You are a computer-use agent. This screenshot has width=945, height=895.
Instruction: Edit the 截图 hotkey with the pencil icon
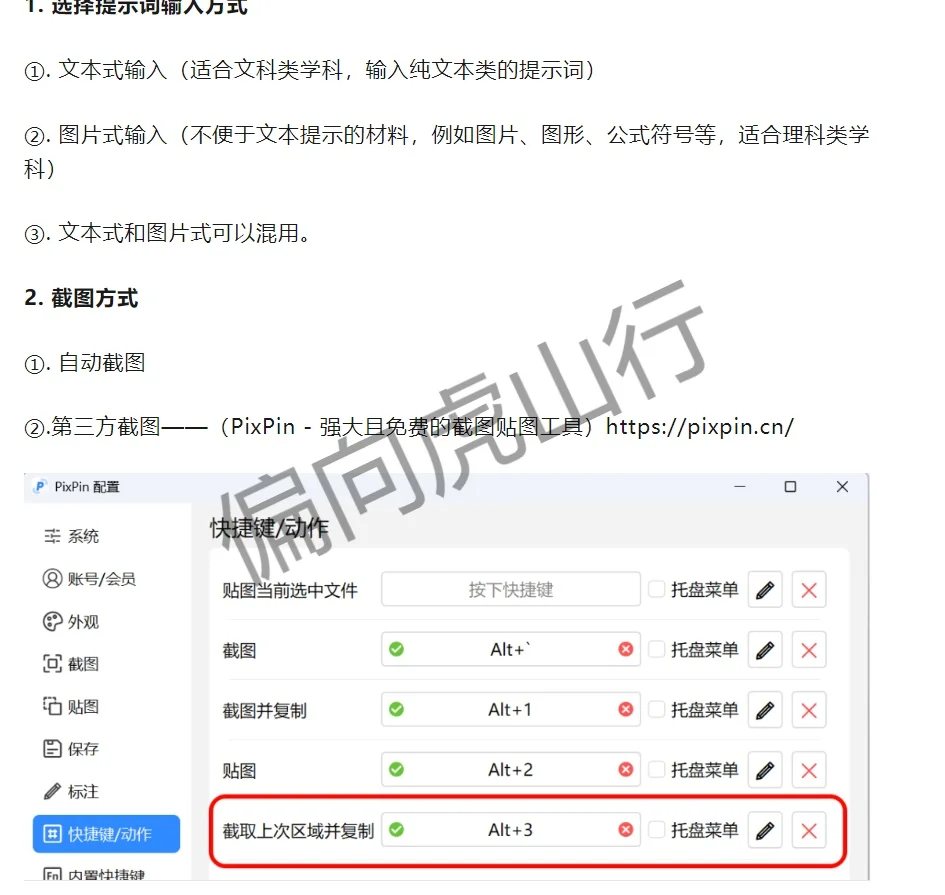point(765,650)
